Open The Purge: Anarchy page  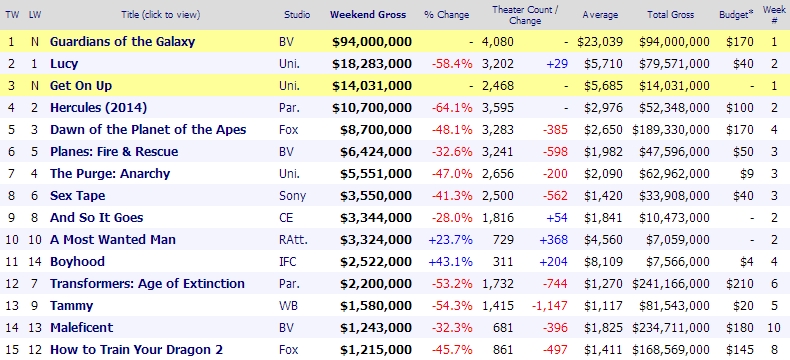tap(110, 174)
